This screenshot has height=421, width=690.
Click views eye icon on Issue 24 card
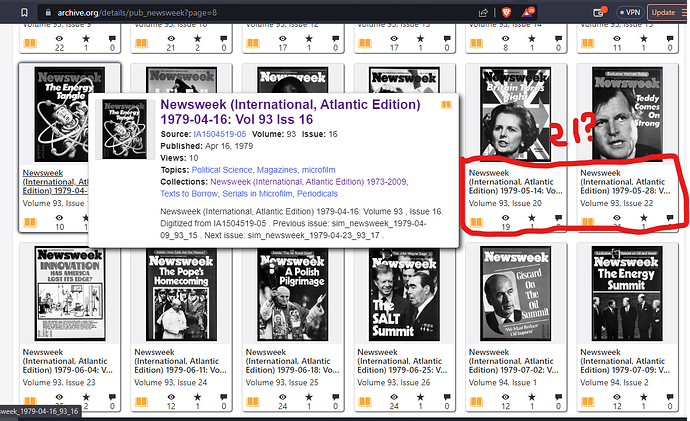point(171,396)
